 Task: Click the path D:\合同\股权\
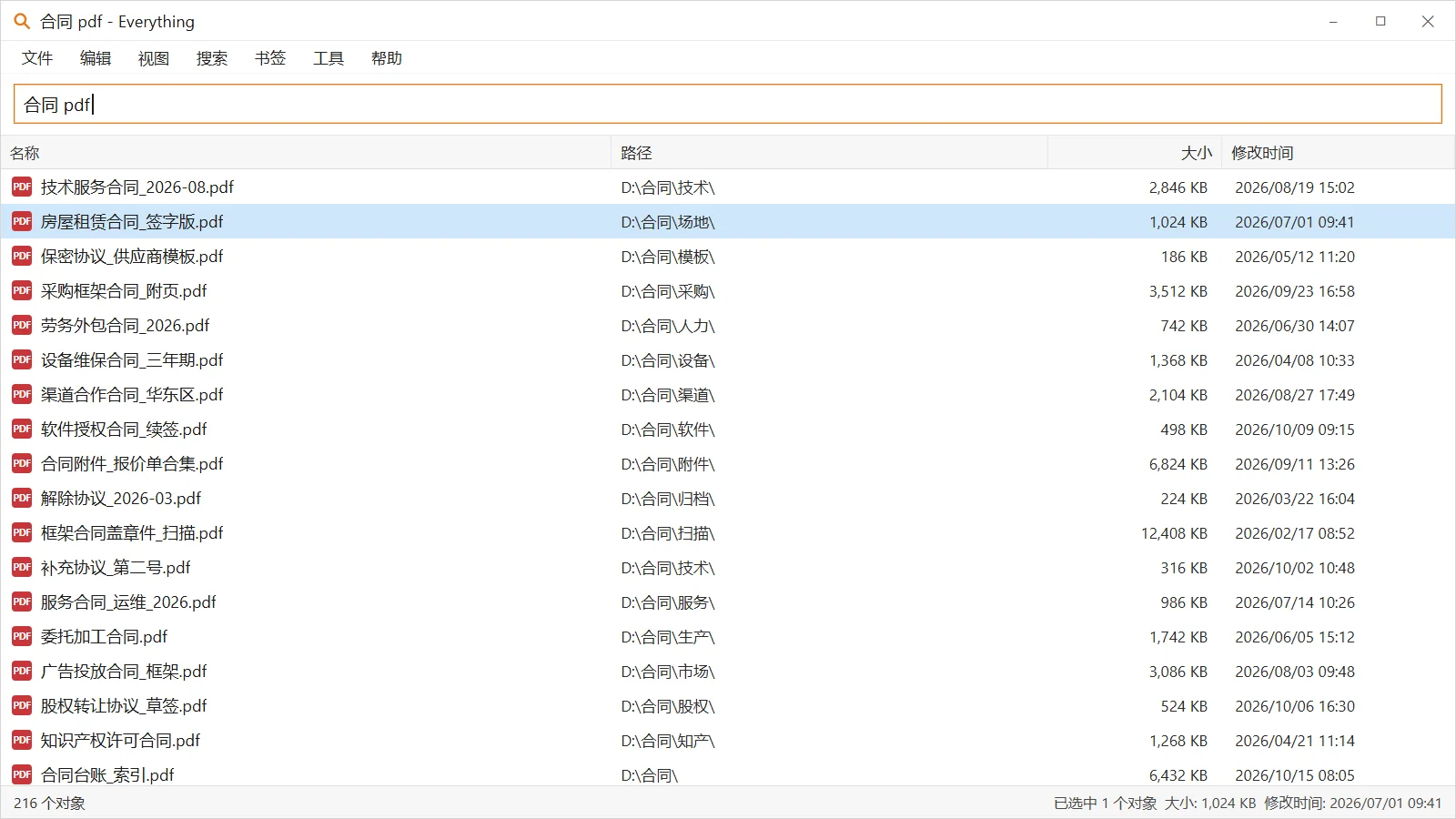coord(668,706)
